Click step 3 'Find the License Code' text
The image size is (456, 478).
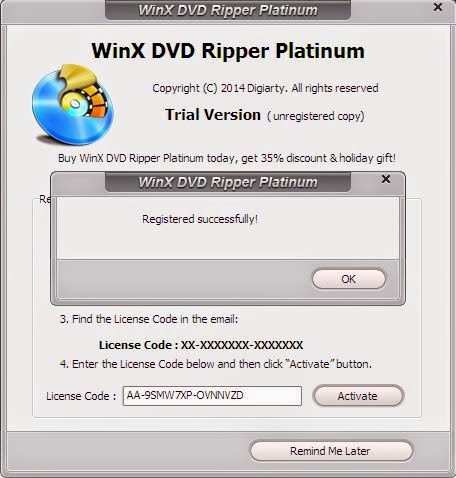149,319
